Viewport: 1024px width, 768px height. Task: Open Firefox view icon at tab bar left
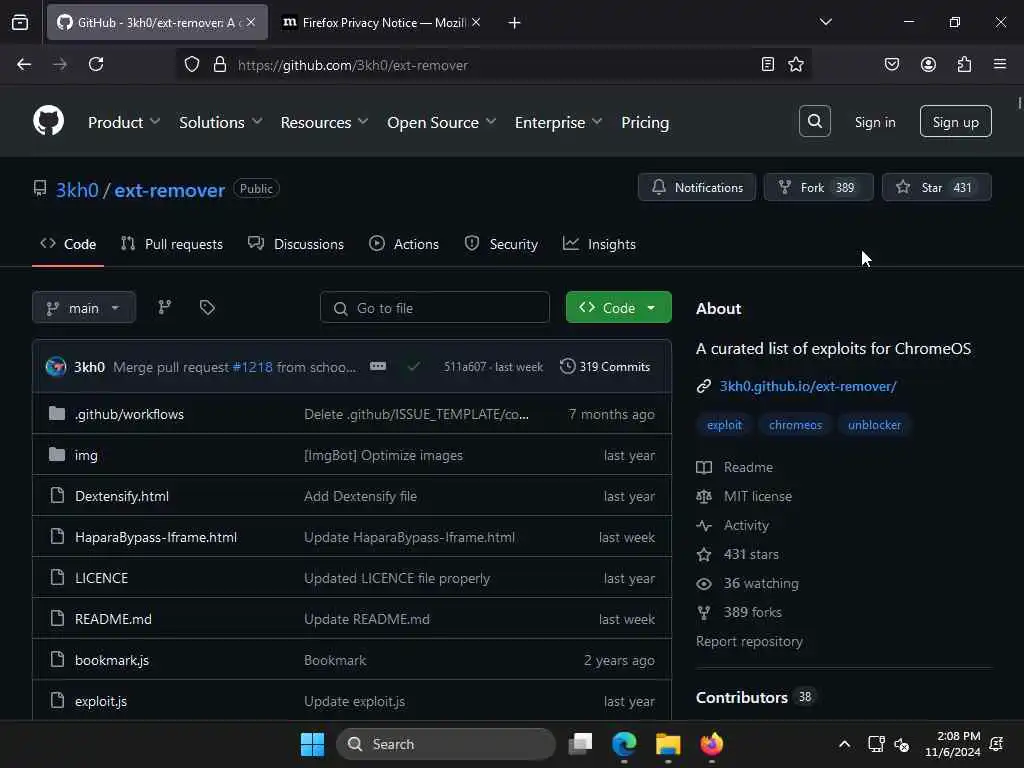click(20, 22)
